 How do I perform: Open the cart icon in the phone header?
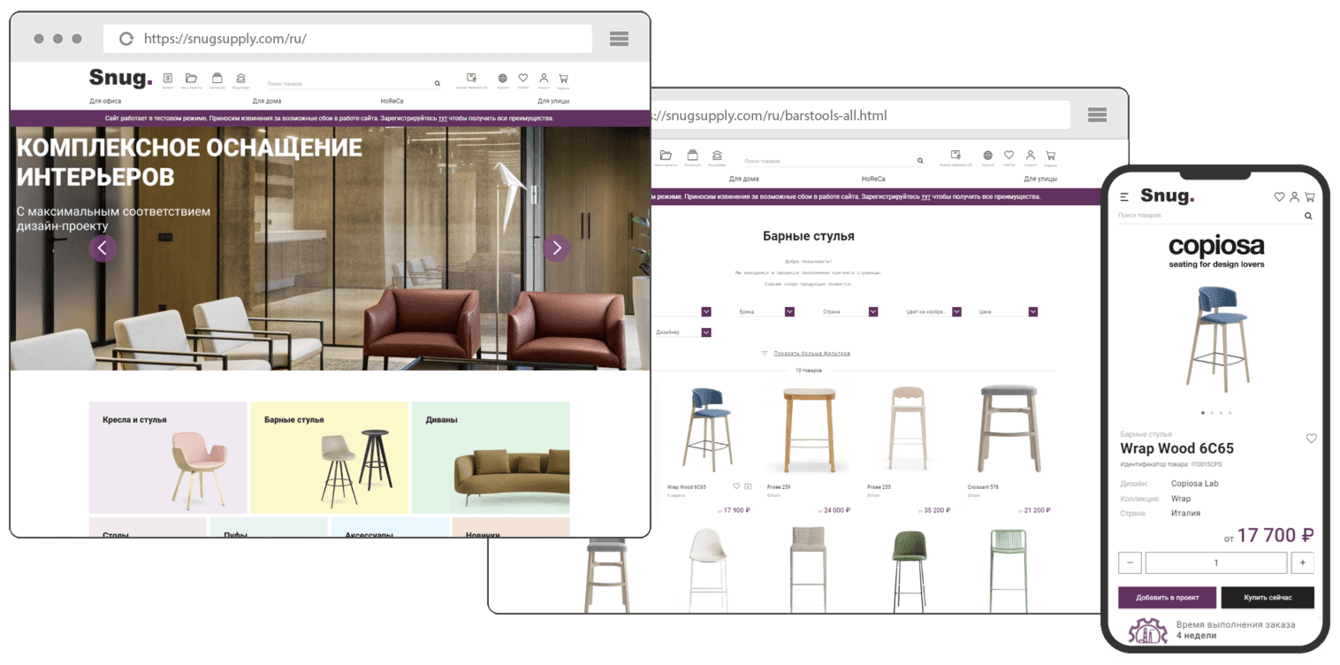click(1309, 197)
